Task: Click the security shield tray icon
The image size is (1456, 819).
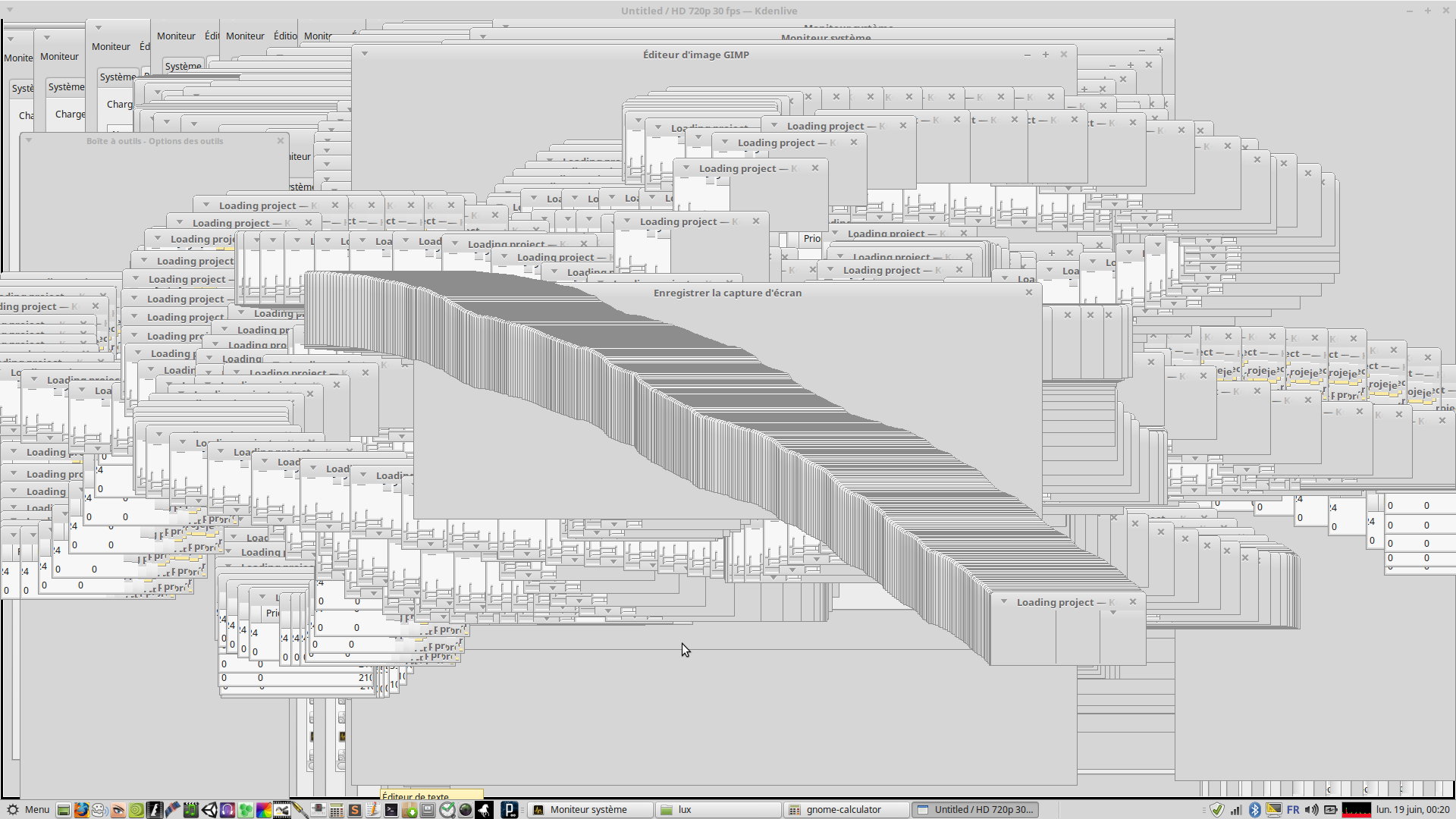Action: (x=1217, y=810)
